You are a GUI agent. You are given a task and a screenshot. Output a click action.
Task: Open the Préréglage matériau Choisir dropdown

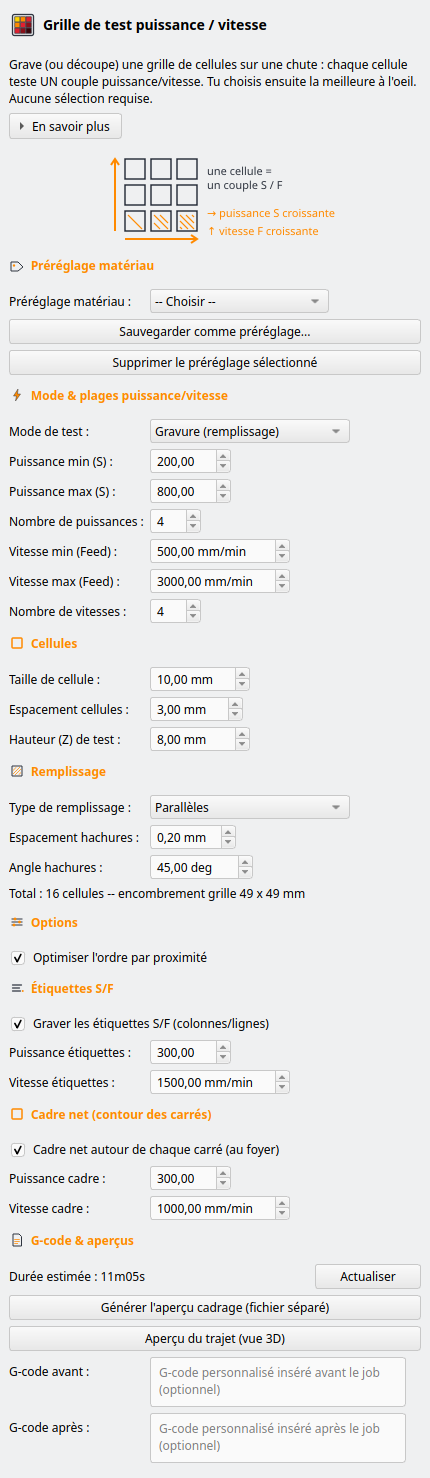239,301
